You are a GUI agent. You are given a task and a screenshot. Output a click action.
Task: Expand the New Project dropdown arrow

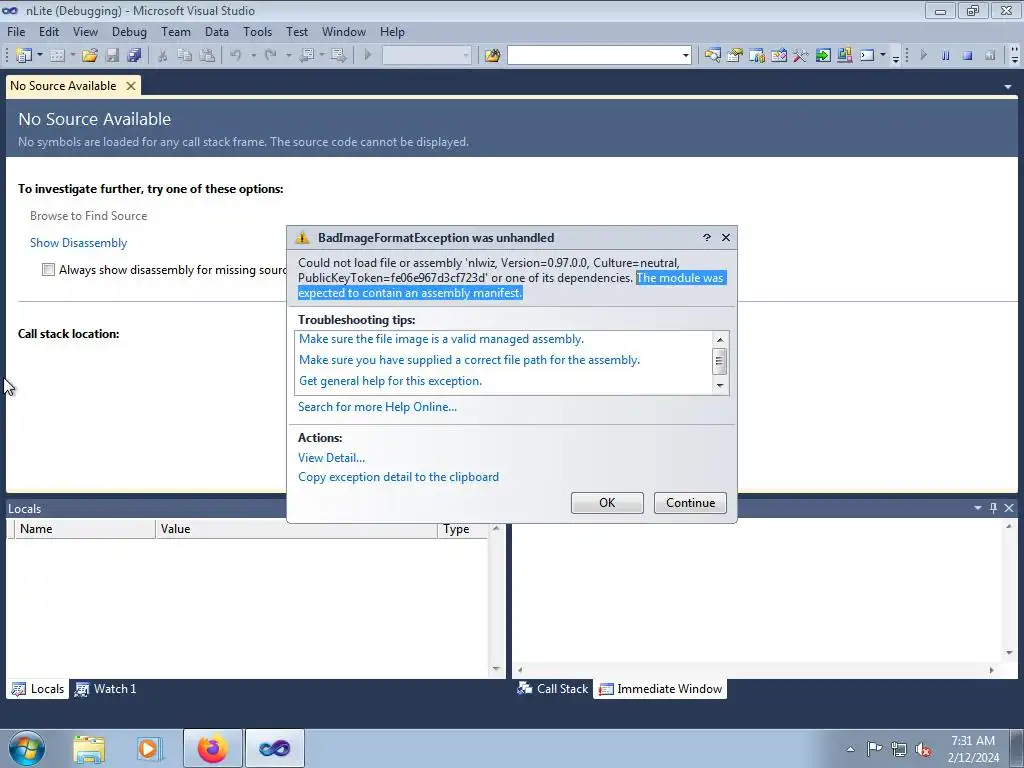coord(39,56)
